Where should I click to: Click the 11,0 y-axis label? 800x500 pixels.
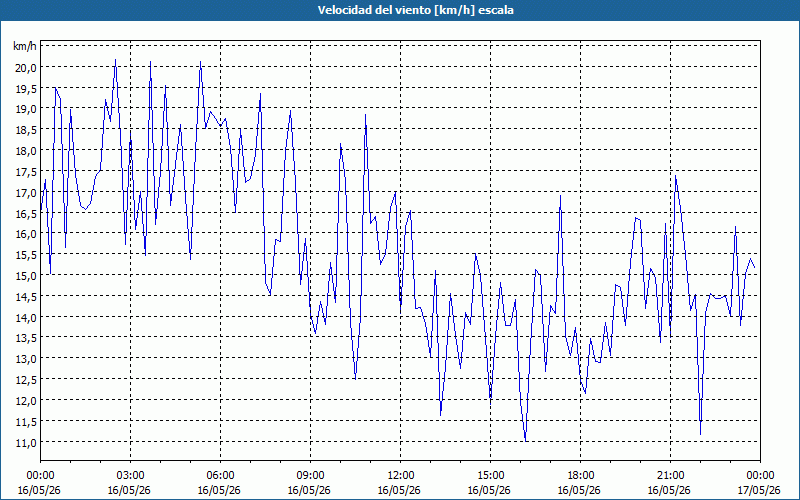[26, 442]
